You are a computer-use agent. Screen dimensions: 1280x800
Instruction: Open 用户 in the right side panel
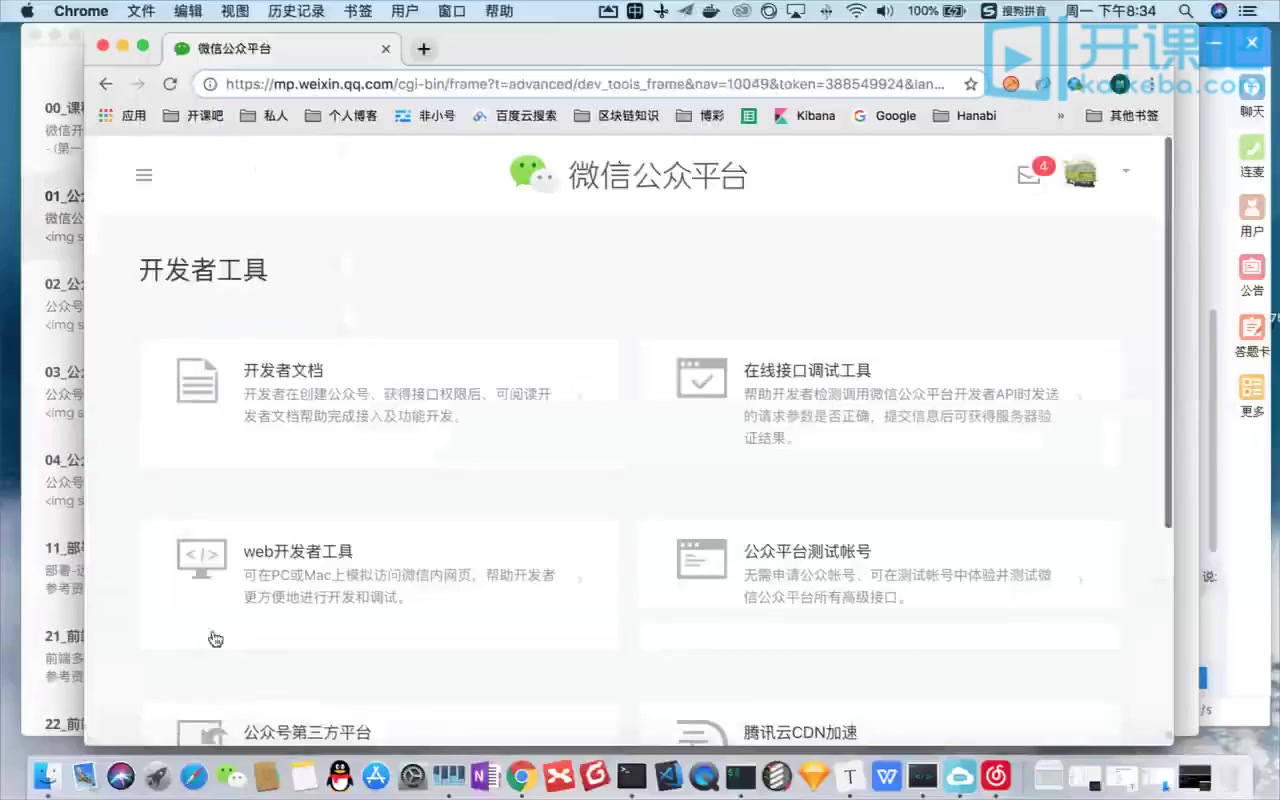[1252, 216]
